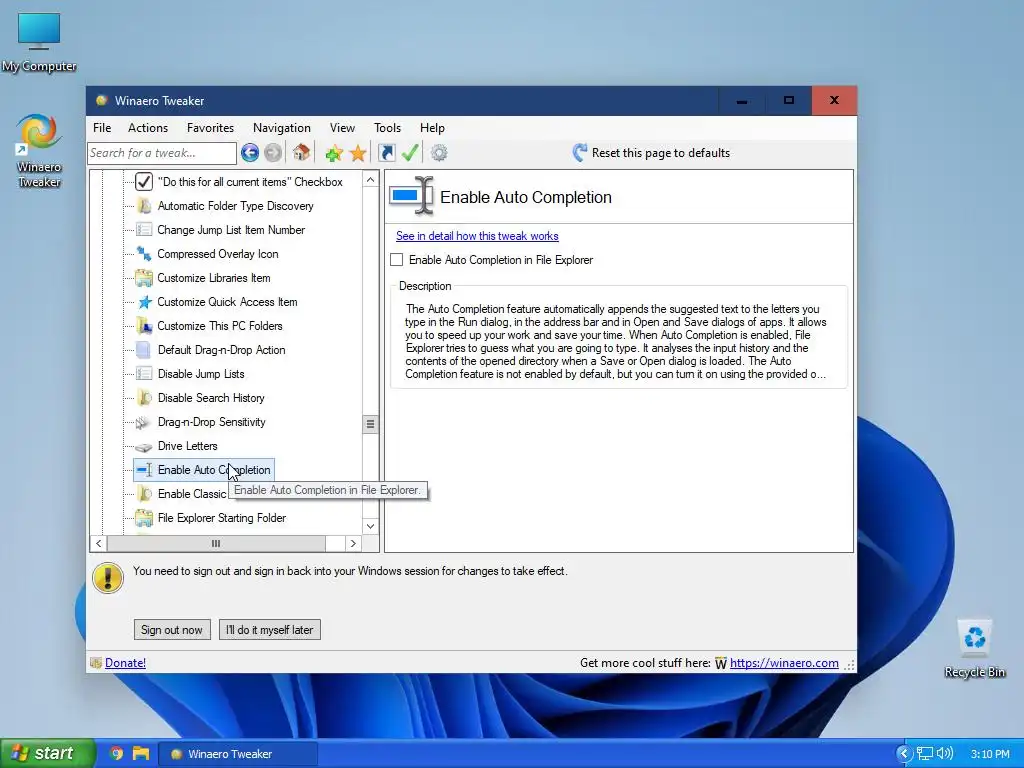Open the Help menu

point(432,128)
